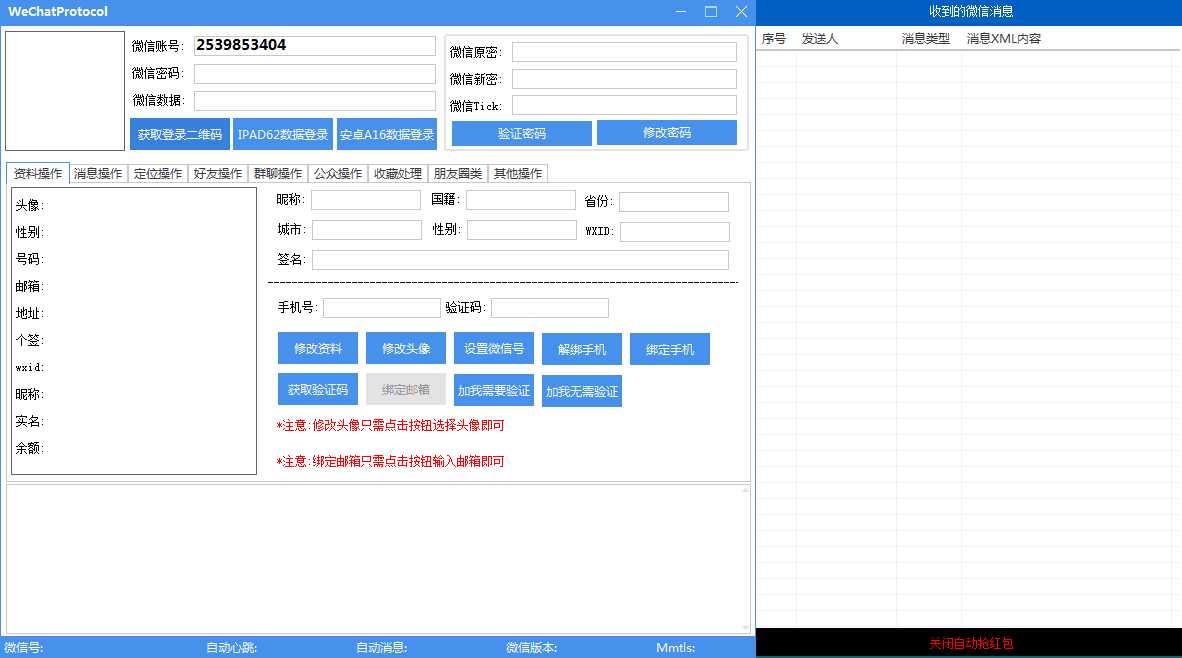
Task: Focus the 验证码 input field
Action: (x=550, y=308)
